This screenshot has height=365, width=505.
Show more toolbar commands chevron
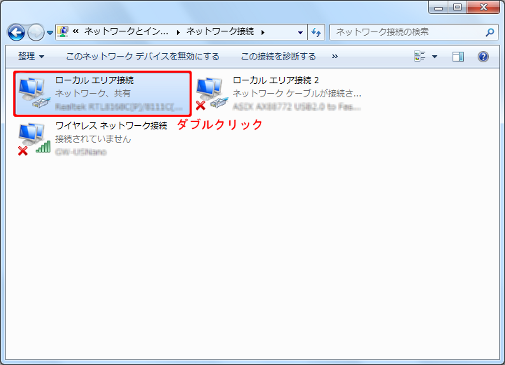click(x=335, y=56)
